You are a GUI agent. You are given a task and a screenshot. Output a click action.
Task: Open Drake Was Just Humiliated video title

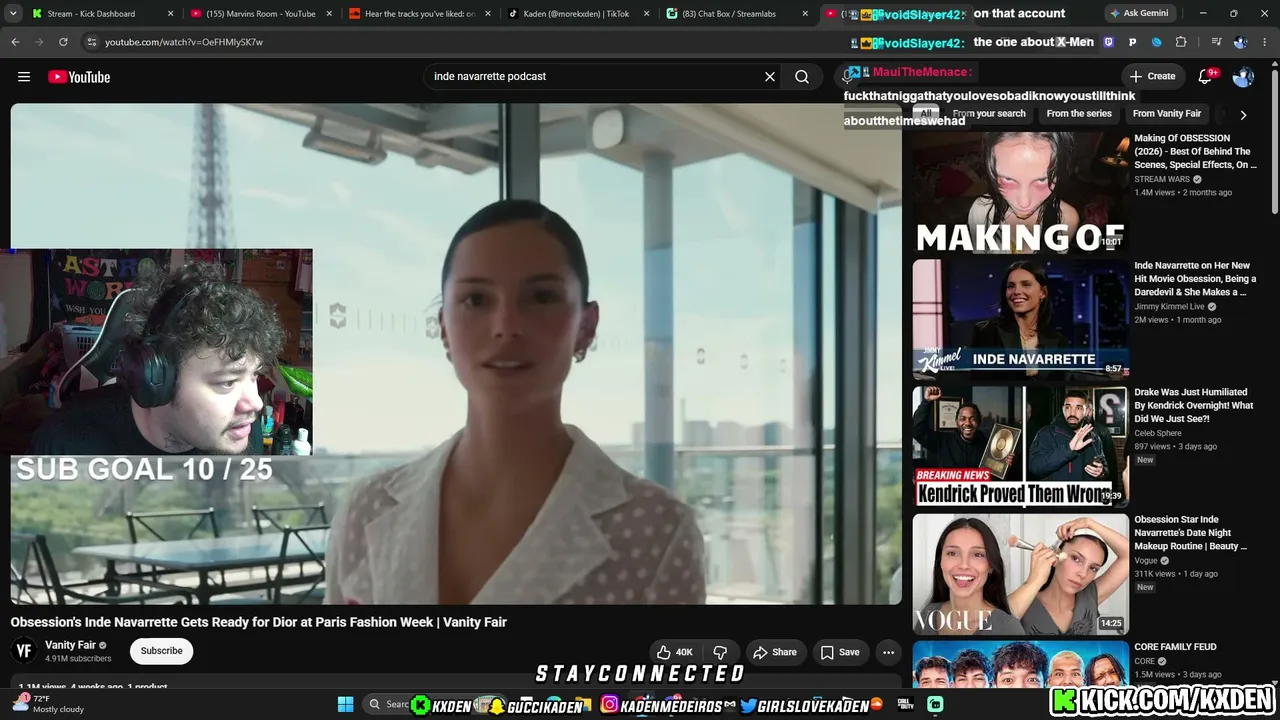tap(1193, 405)
